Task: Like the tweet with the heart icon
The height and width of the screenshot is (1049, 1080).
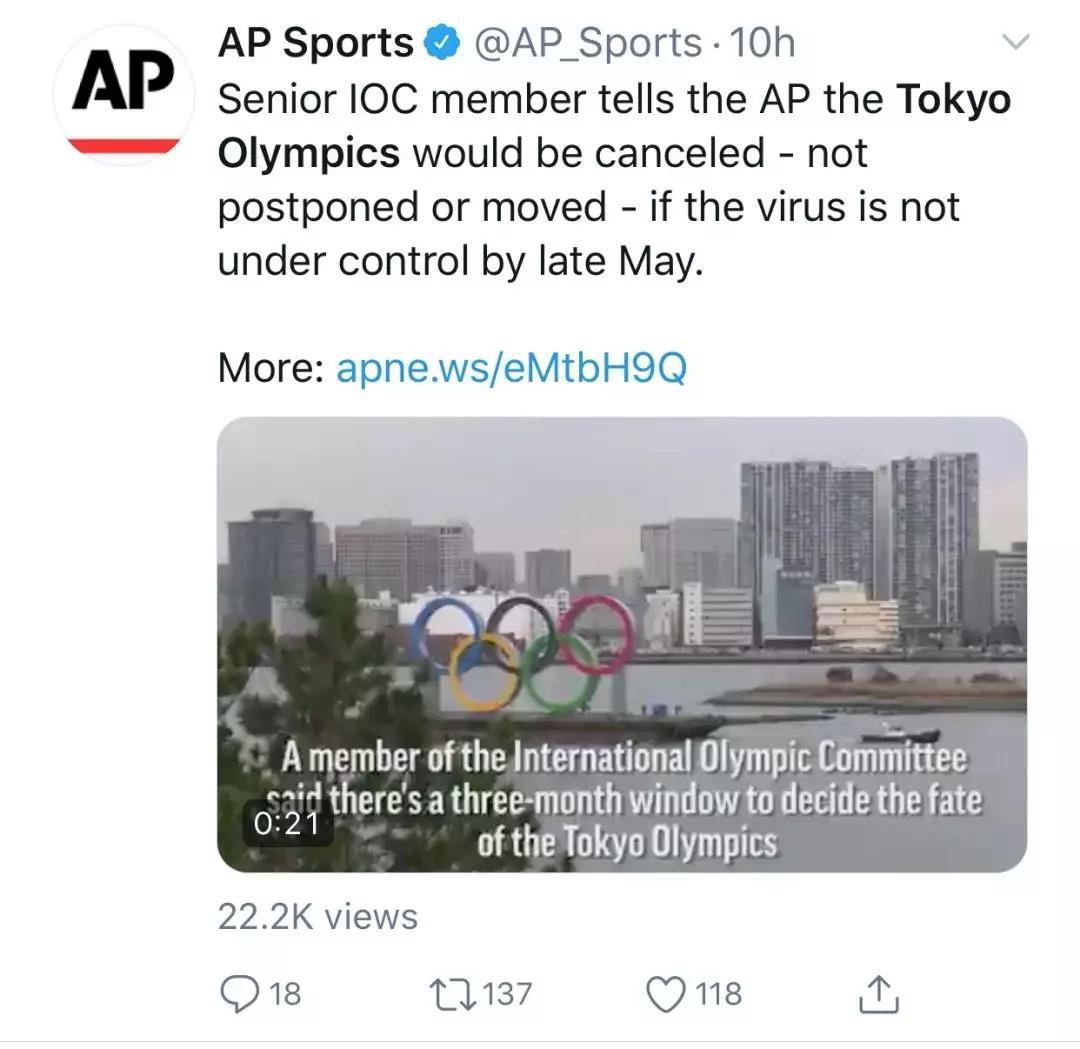Action: [665, 992]
